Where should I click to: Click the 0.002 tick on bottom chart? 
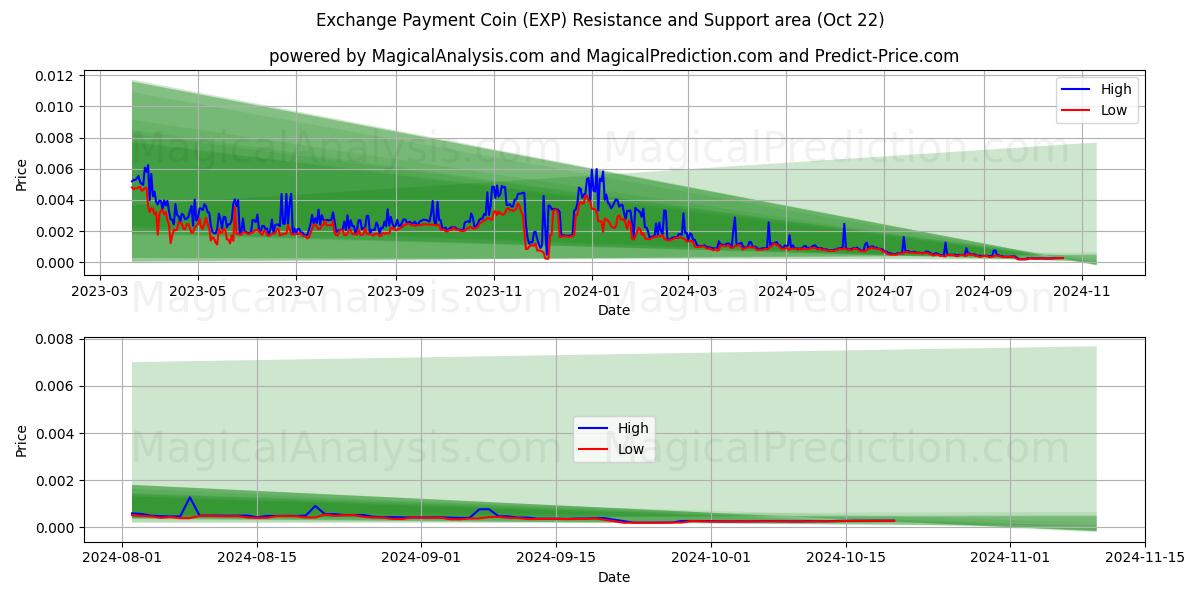coord(55,480)
